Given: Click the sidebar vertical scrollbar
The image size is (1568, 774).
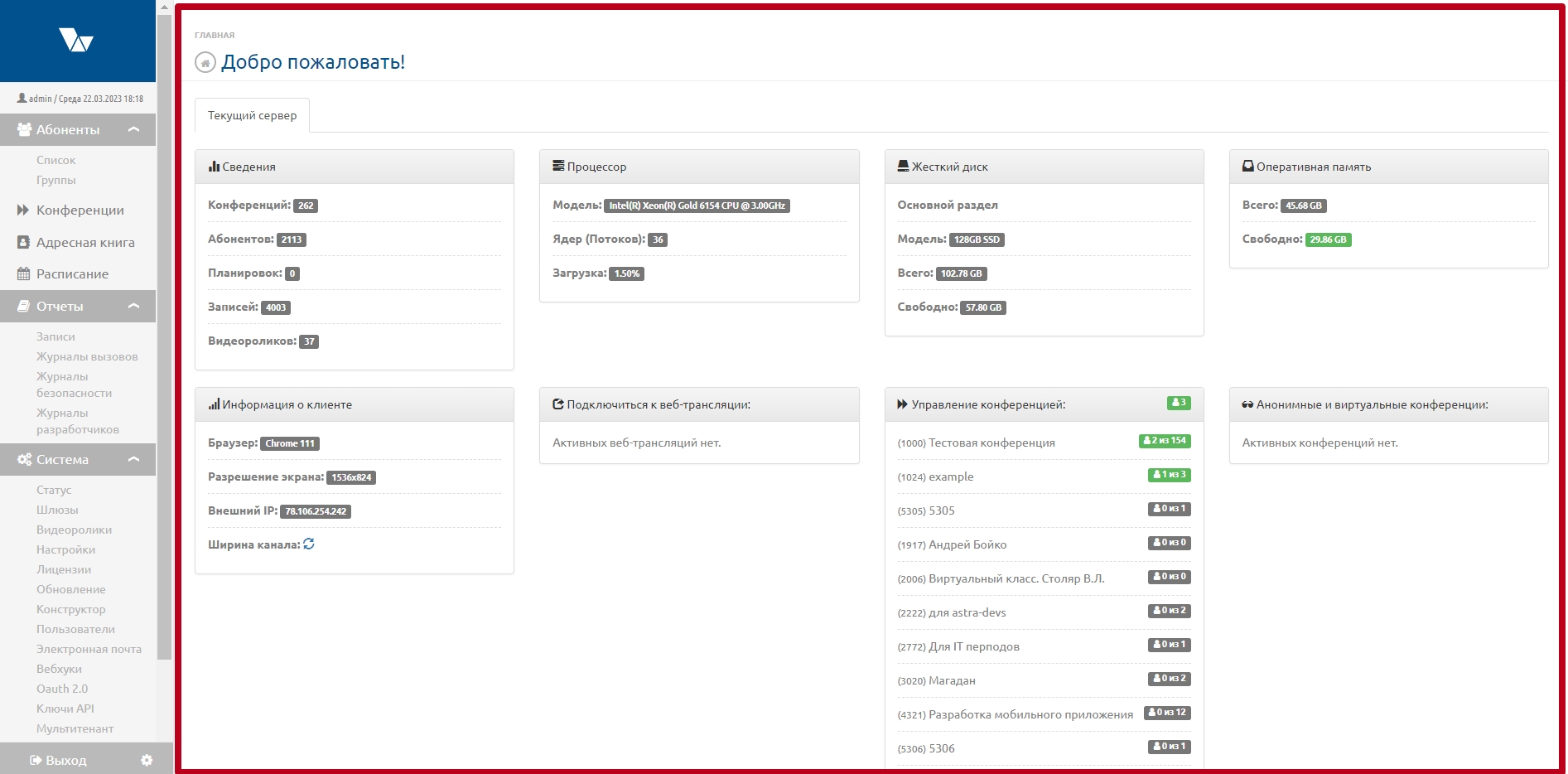Looking at the screenshot, I should (x=164, y=331).
